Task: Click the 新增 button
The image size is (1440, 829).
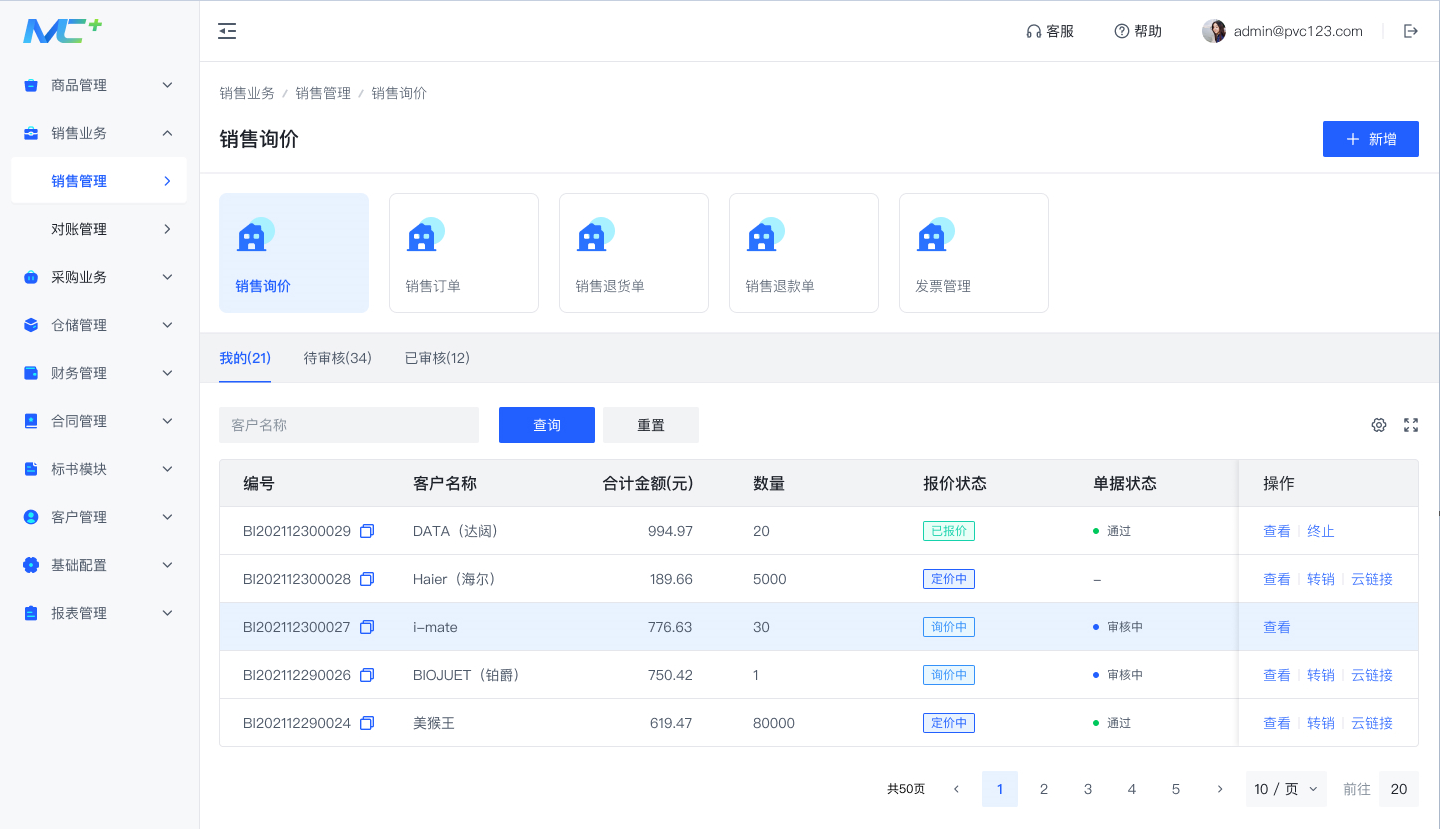Action: coord(1371,139)
